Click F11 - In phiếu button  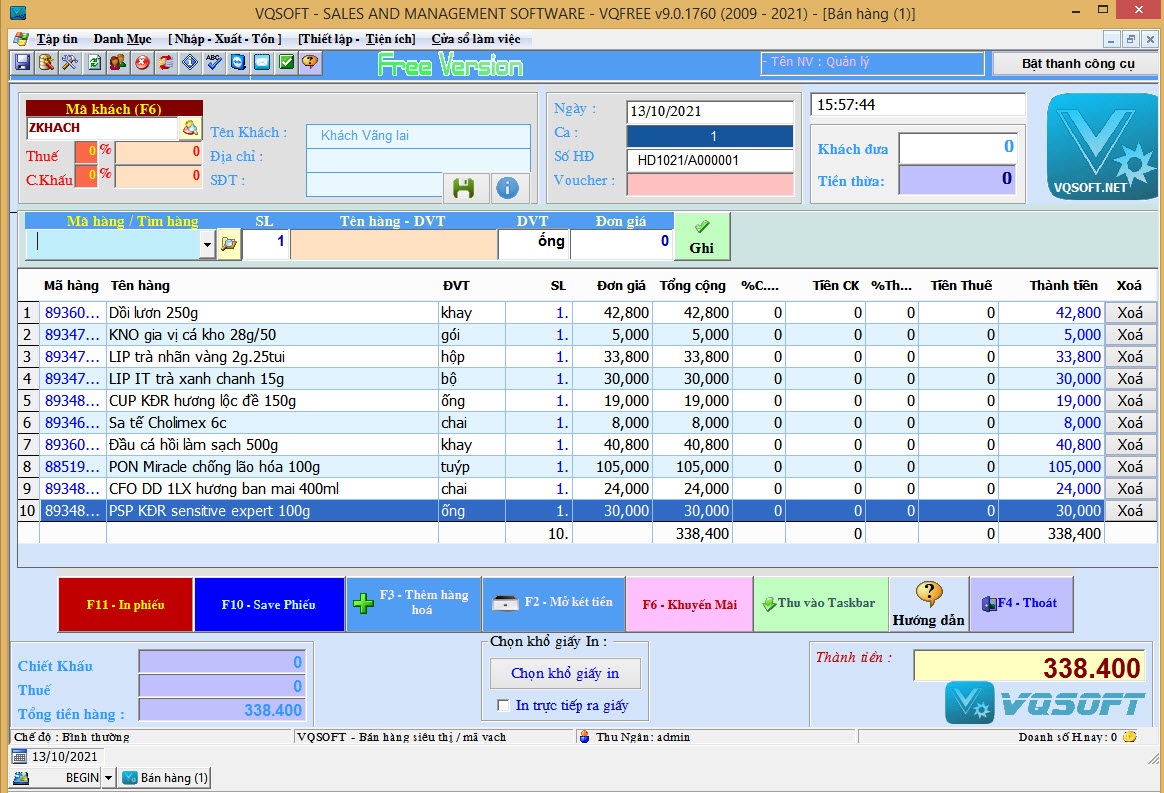click(x=125, y=604)
